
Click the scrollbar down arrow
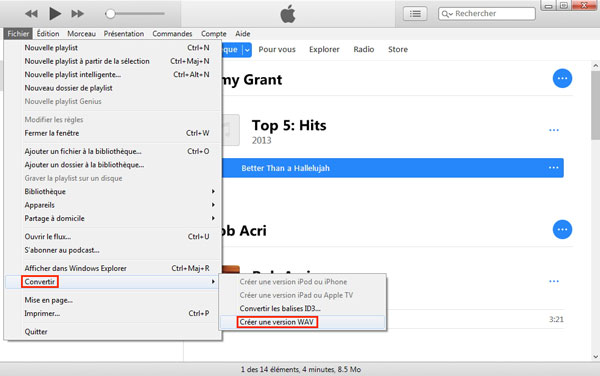595,356
